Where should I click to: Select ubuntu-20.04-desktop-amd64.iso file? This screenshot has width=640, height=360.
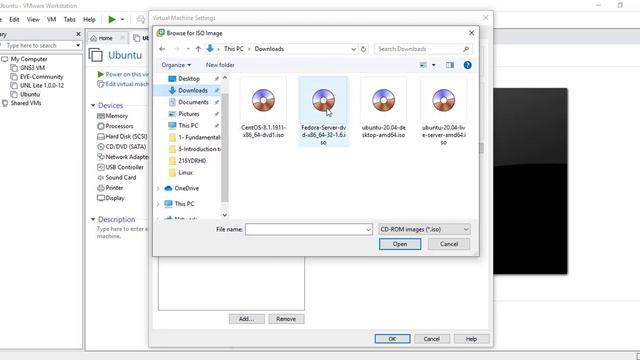pos(383,109)
